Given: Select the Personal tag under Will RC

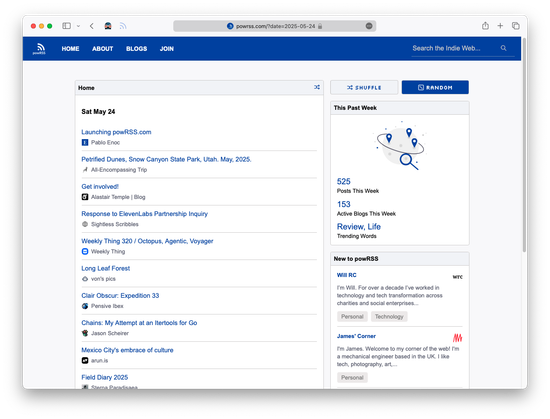Looking at the screenshot, I should click(x=352, y=317).
